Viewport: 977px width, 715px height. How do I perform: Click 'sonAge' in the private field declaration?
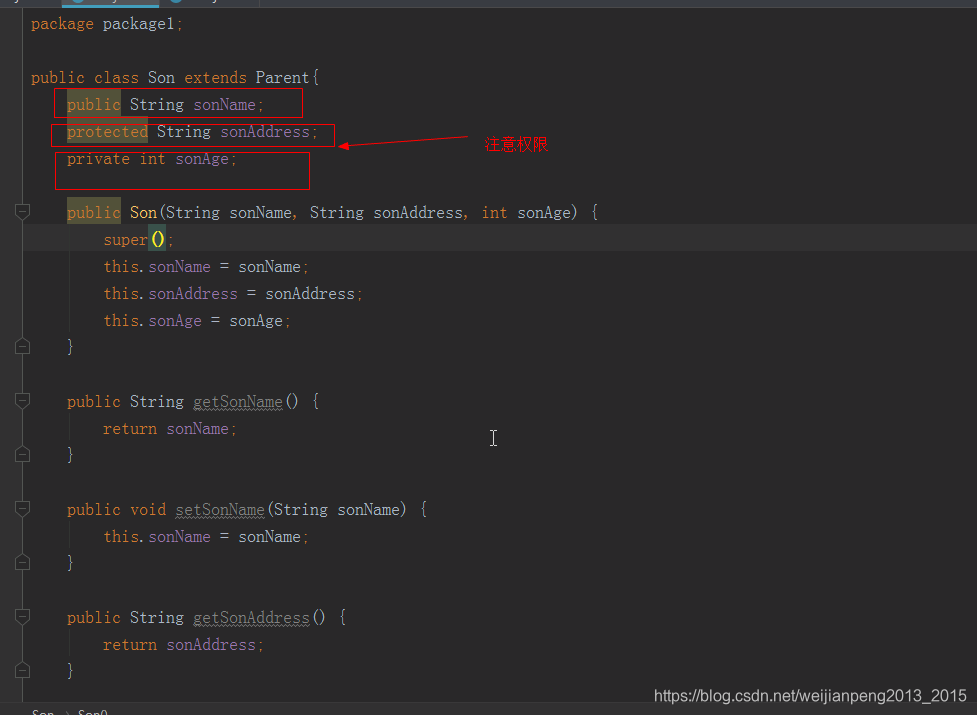click(202, 159)
